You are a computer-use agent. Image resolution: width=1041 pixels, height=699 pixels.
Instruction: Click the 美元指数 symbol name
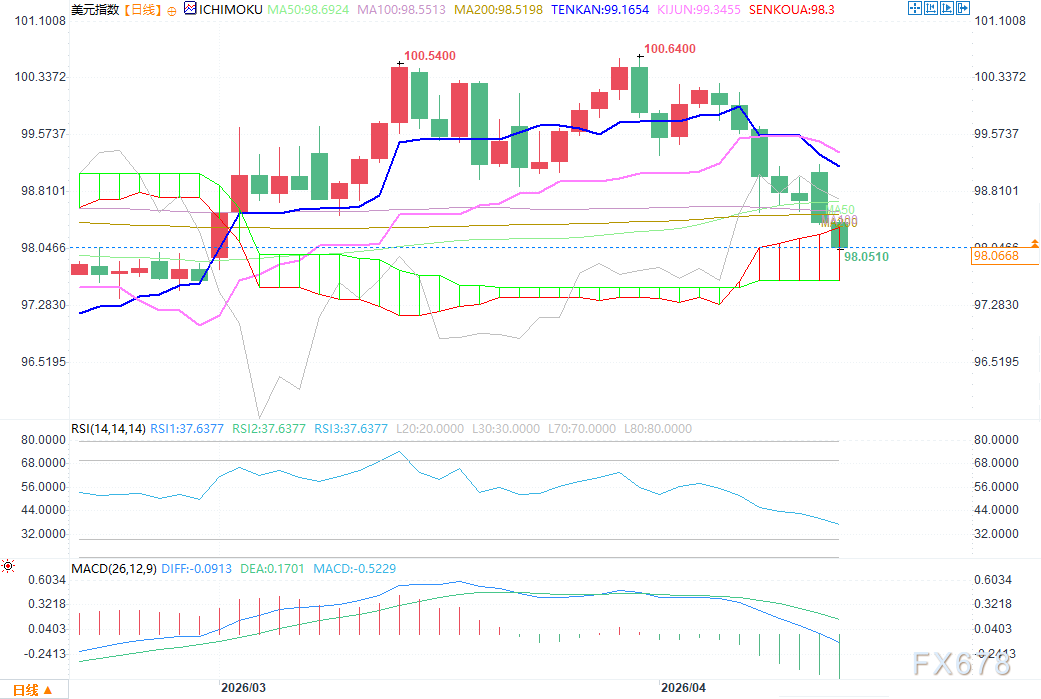click(x=93, y=9)
